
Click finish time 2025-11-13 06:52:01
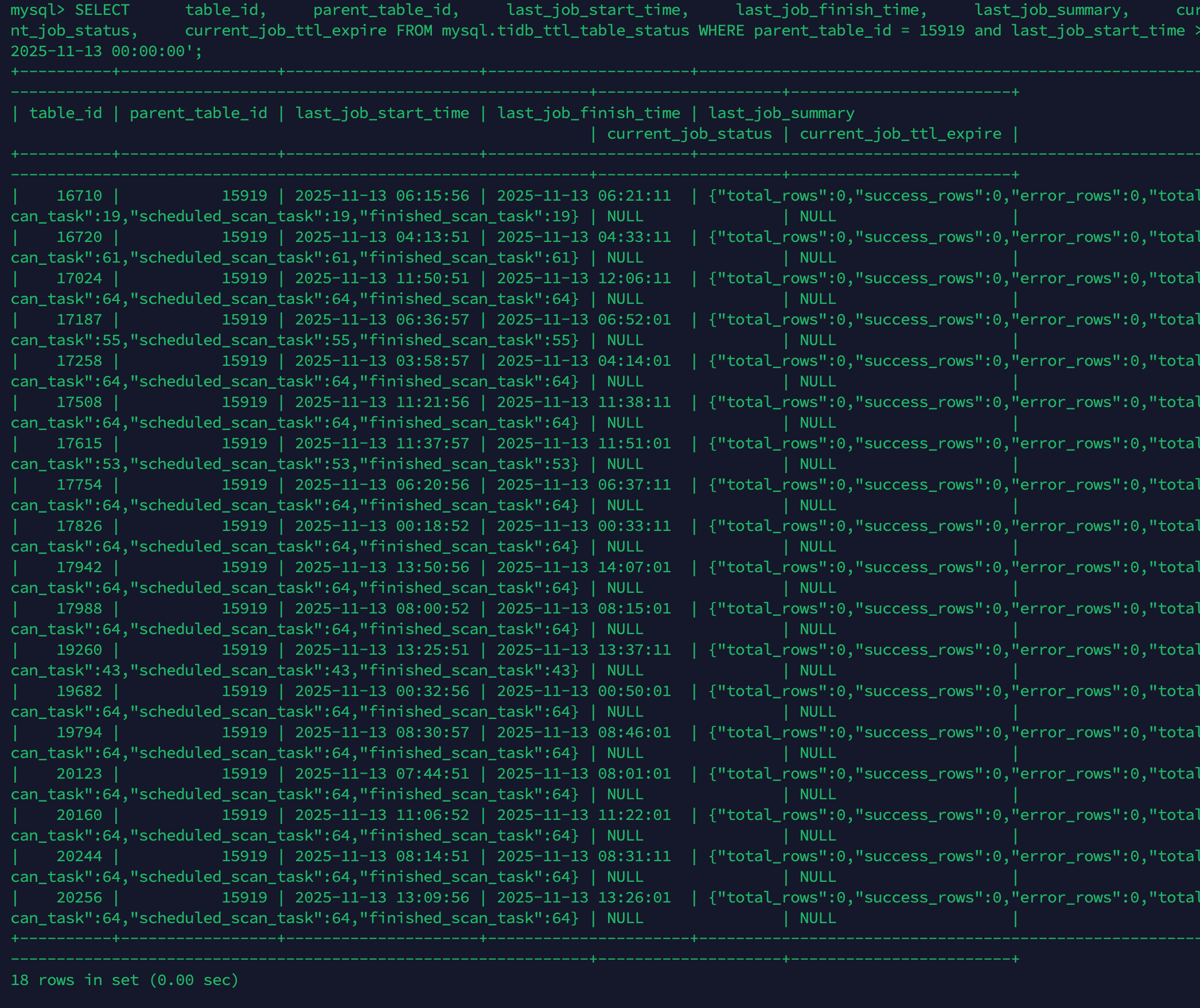click(x=584, y=319)
